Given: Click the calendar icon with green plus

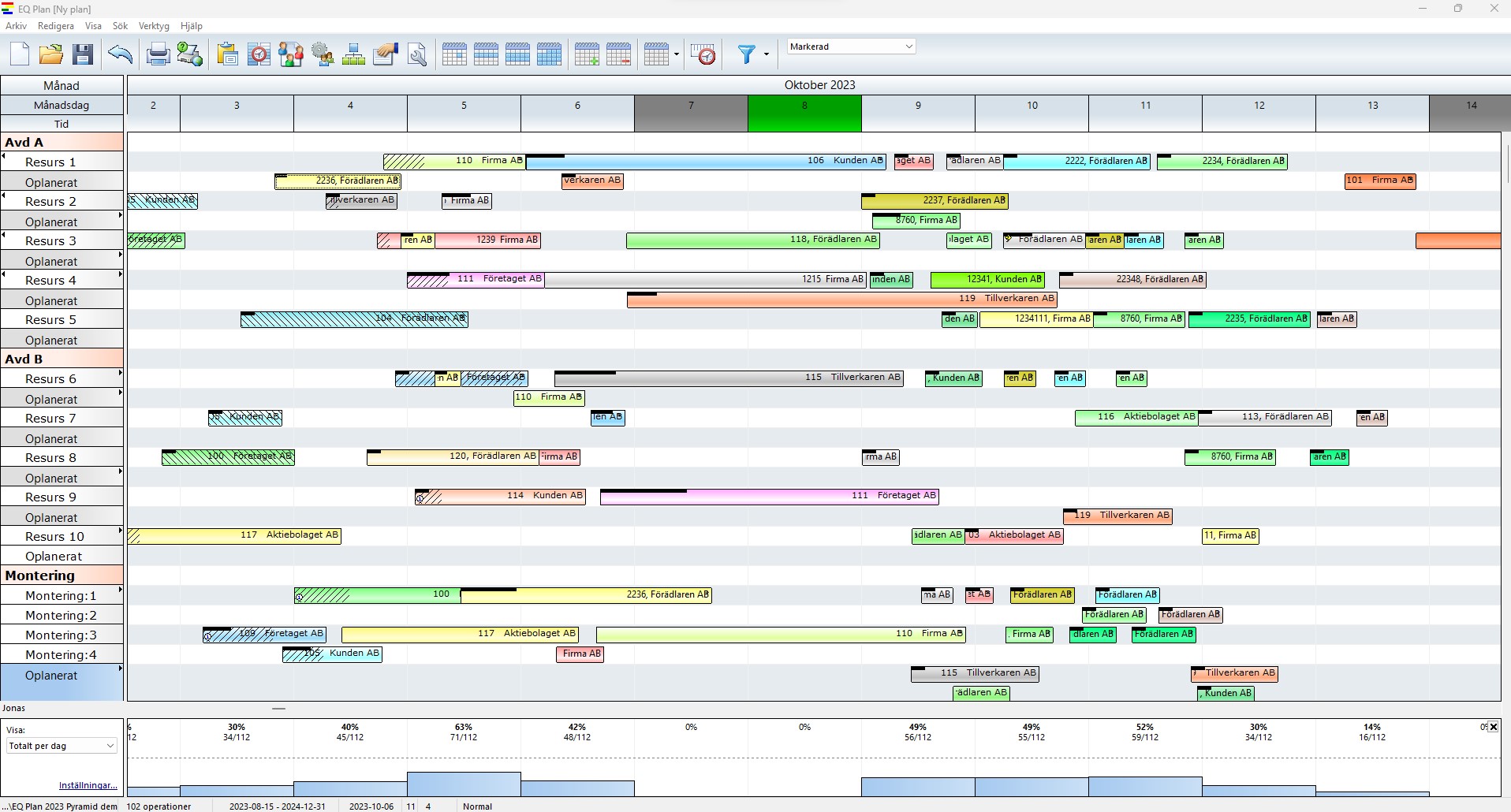Looking at the screenshot, I should pos(586,54).
